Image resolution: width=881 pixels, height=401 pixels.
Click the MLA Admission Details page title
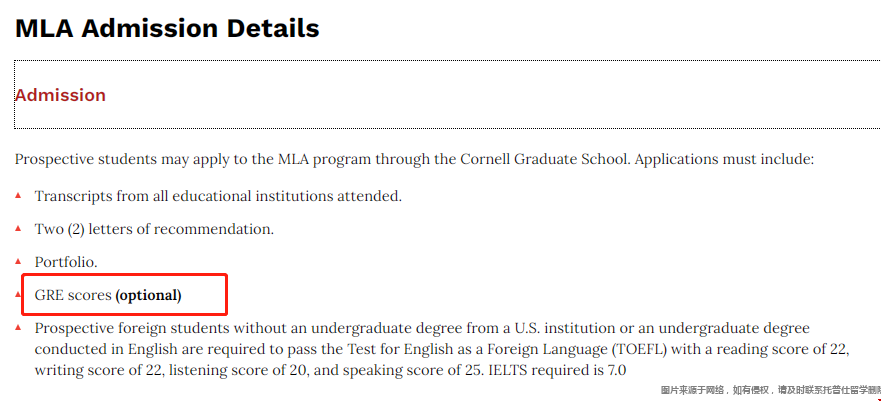[x=167, y=28]
